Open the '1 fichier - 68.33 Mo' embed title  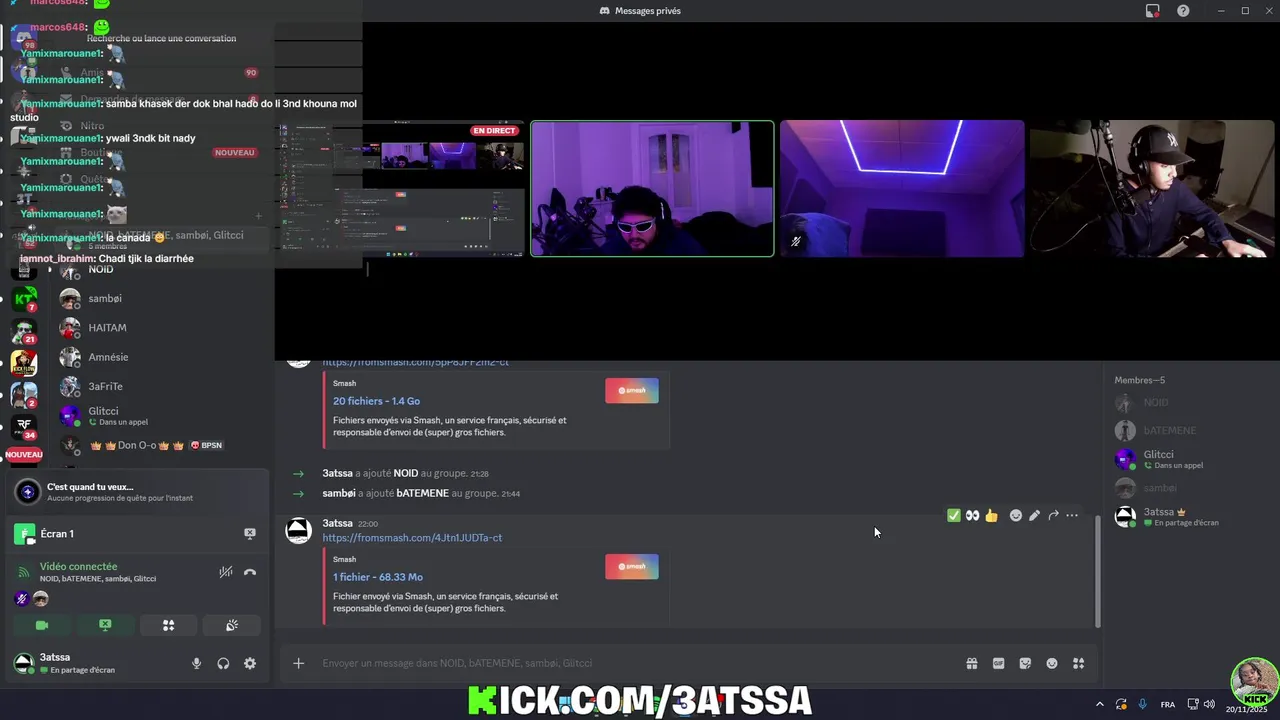pyautogui.click(x=378, y=577)
